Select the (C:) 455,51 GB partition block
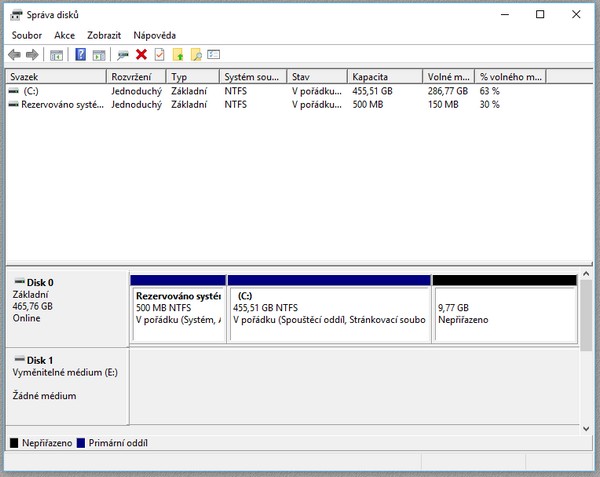Image resolution: width=600 pixels, height=477 pixels. coord(329,314)
